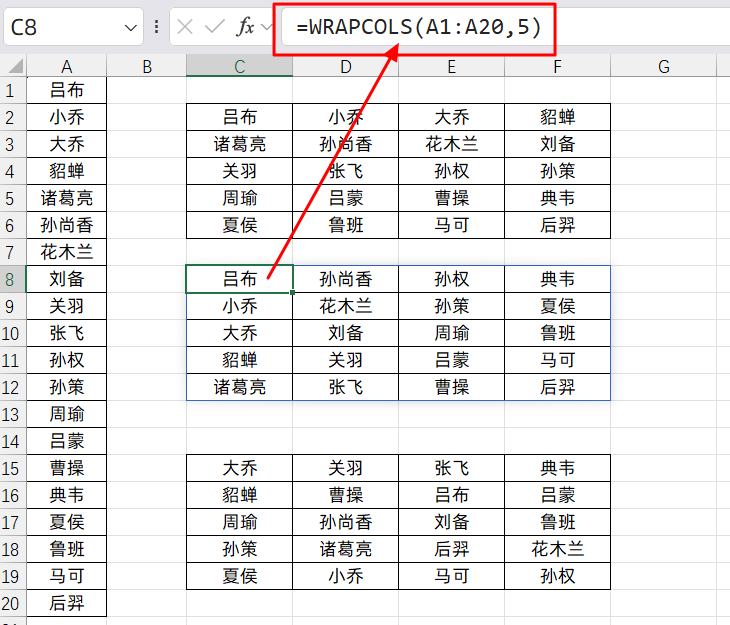Click cell A8 containing 刘备
Viewport: 730px width, 625px height.
coord(67,279)
